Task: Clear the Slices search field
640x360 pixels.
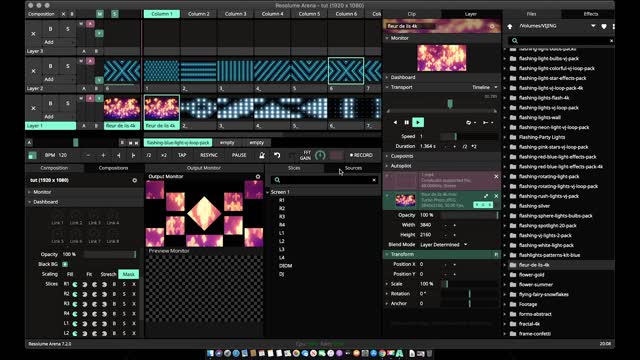Action: coord(374,180)
